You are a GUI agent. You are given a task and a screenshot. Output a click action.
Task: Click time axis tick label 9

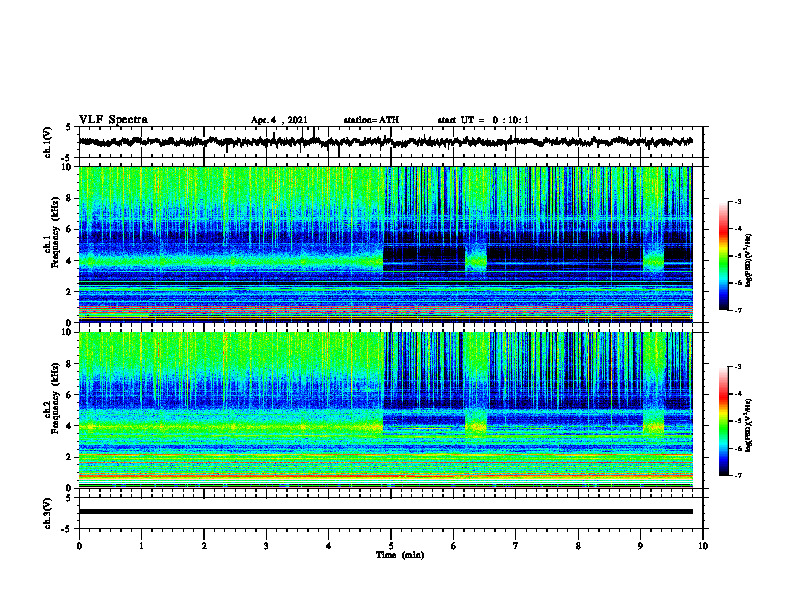click(x=640, y=546)
